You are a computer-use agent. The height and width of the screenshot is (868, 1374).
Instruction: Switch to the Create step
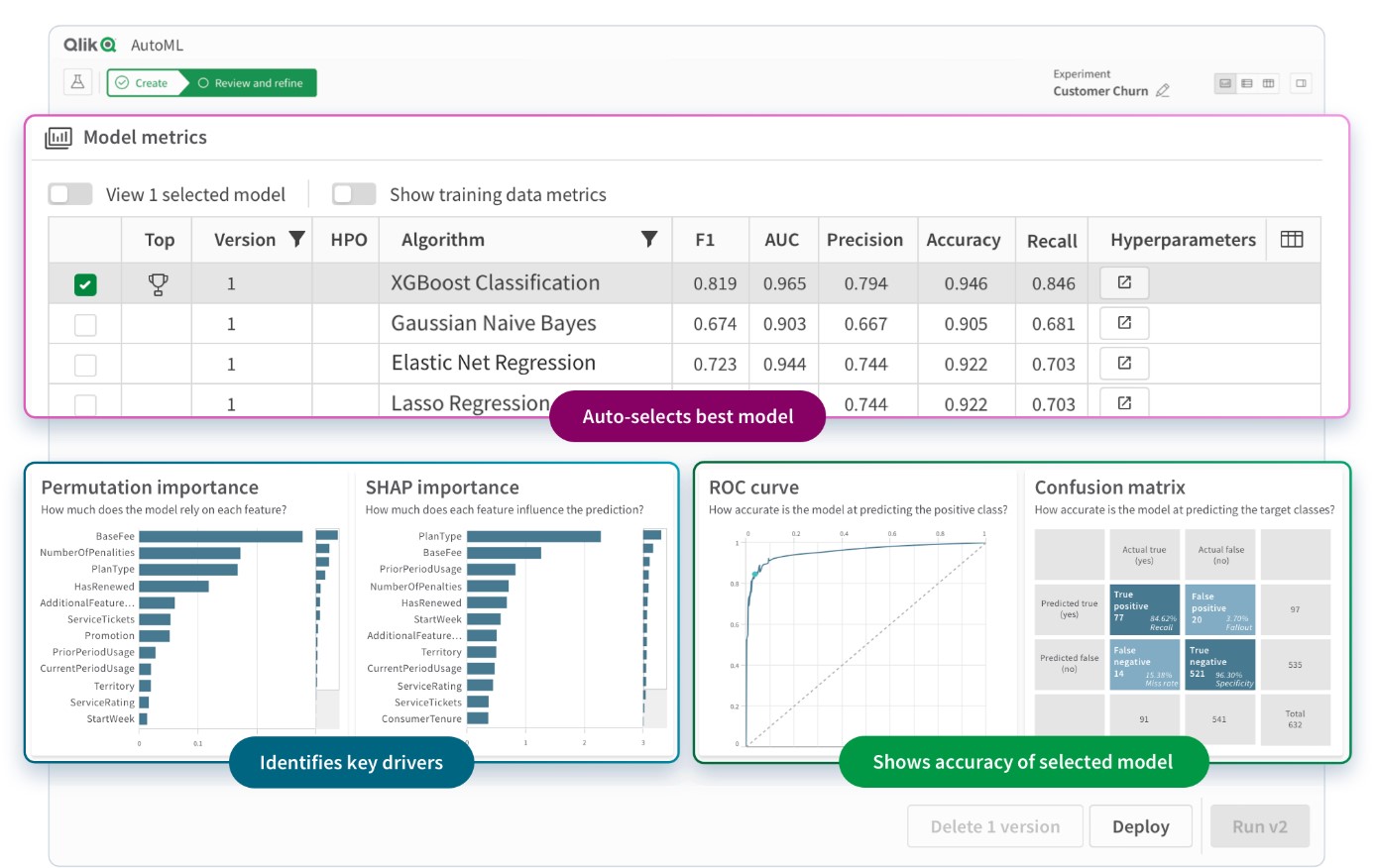click(144, 83)
